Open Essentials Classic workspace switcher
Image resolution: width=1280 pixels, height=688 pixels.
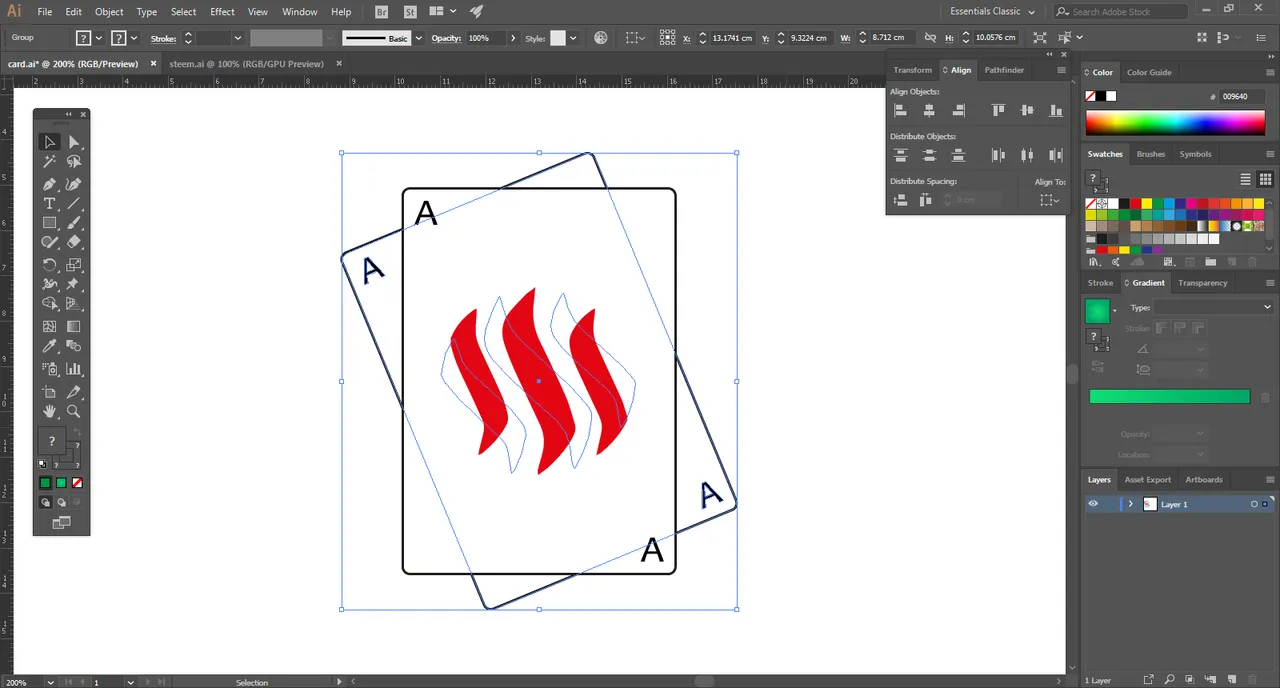point(992,11)
